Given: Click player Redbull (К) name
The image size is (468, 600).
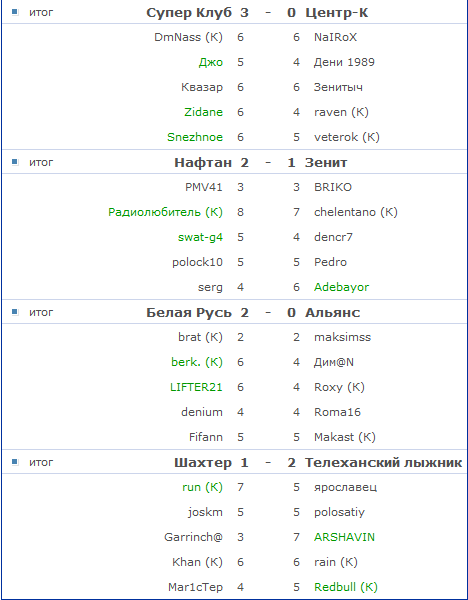Looking at the screenshot, I should [346, 587].
